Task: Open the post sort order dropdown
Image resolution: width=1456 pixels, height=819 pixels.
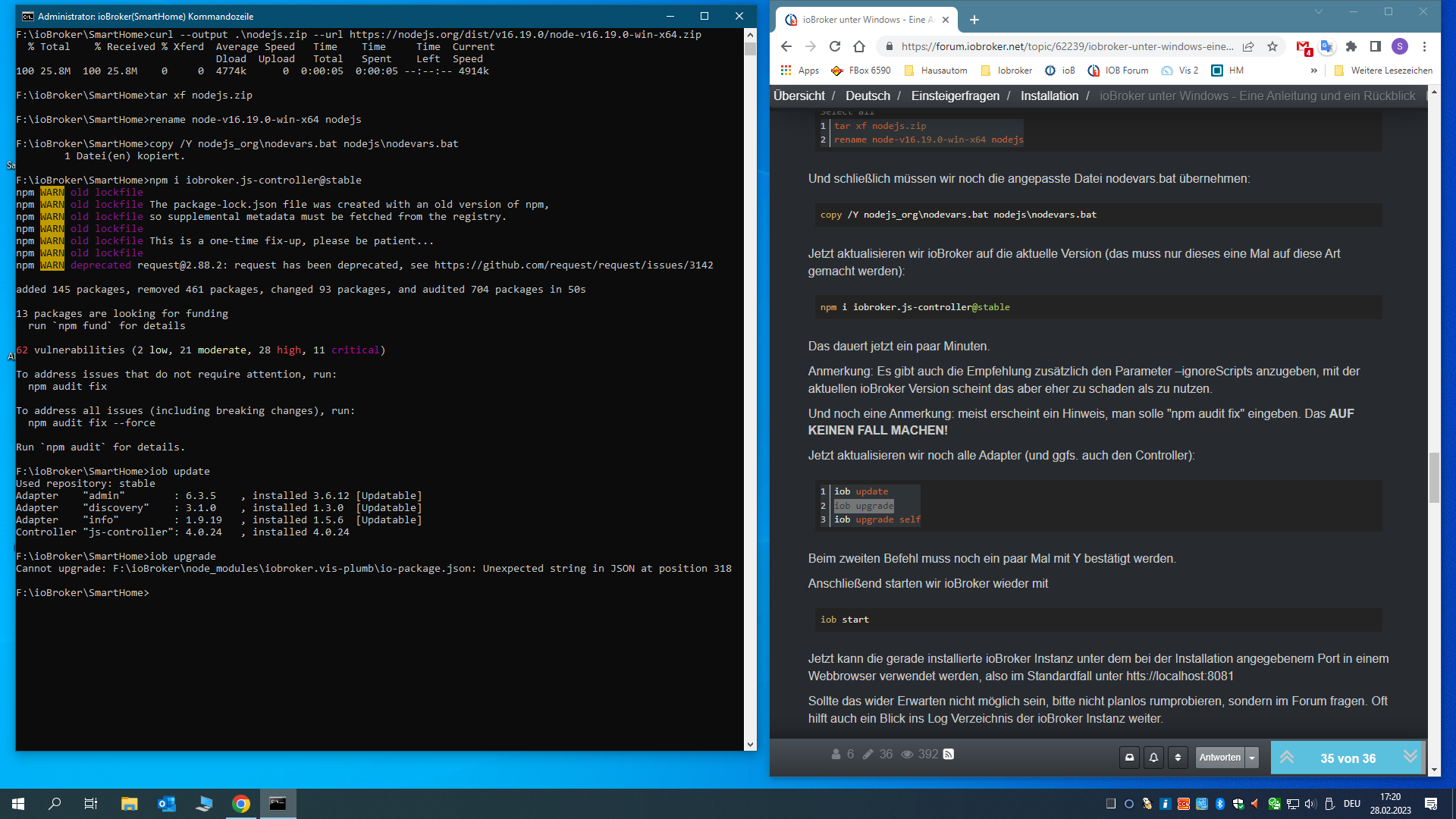Action: tap(1178, 757)
